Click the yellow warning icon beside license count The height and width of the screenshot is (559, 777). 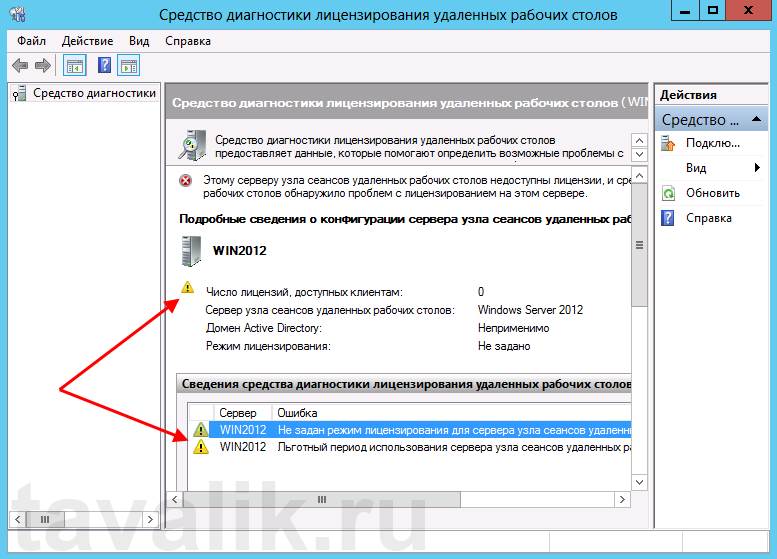coord(187,288)
